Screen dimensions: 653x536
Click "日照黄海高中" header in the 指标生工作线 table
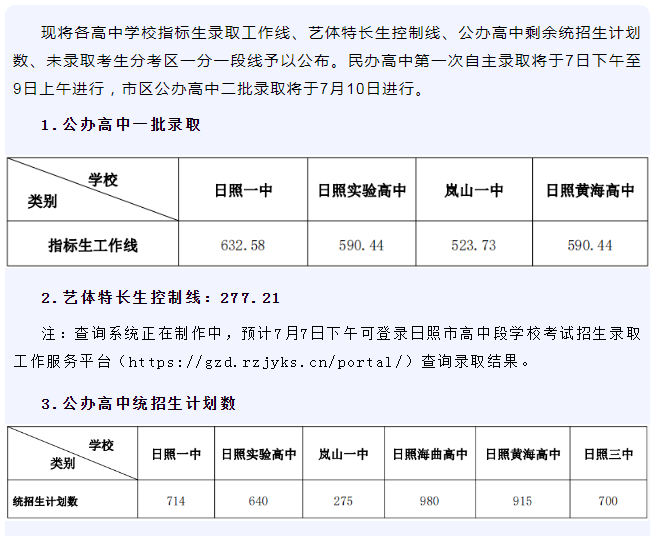(590, 190)
